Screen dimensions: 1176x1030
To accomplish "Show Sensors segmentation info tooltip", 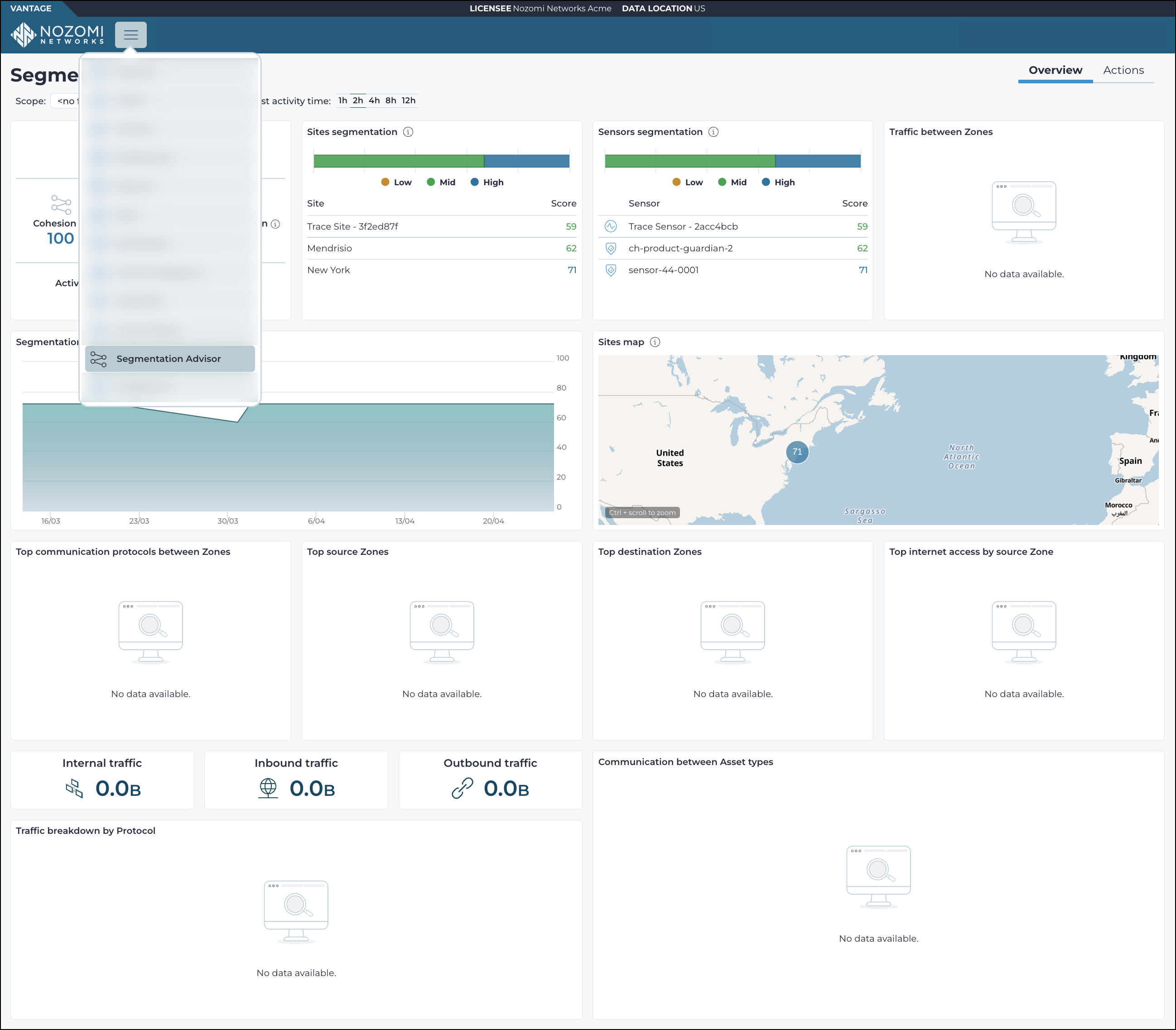I will [x=713, y=132].
